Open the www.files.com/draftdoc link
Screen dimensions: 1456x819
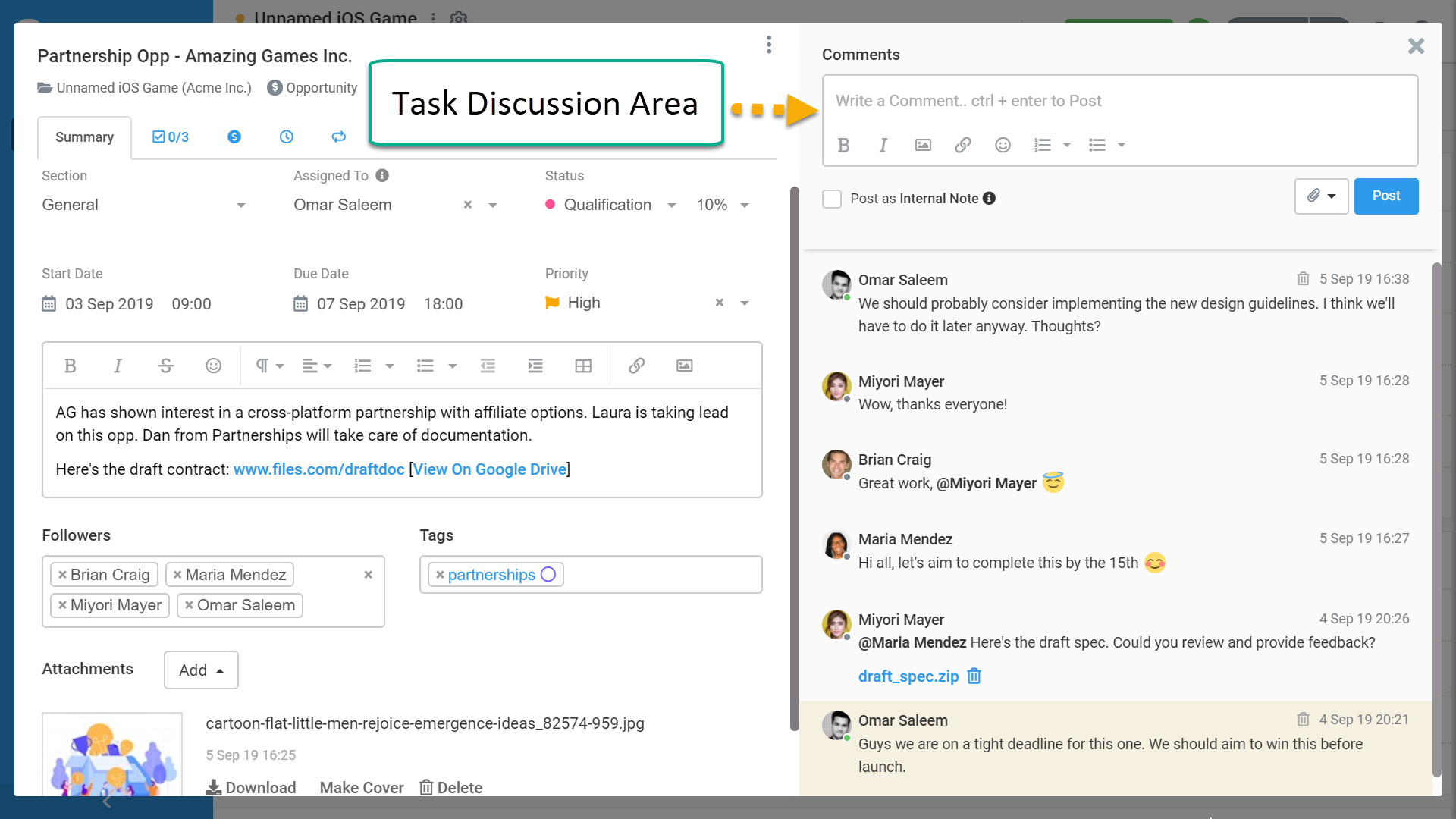[x=318, y=469]
